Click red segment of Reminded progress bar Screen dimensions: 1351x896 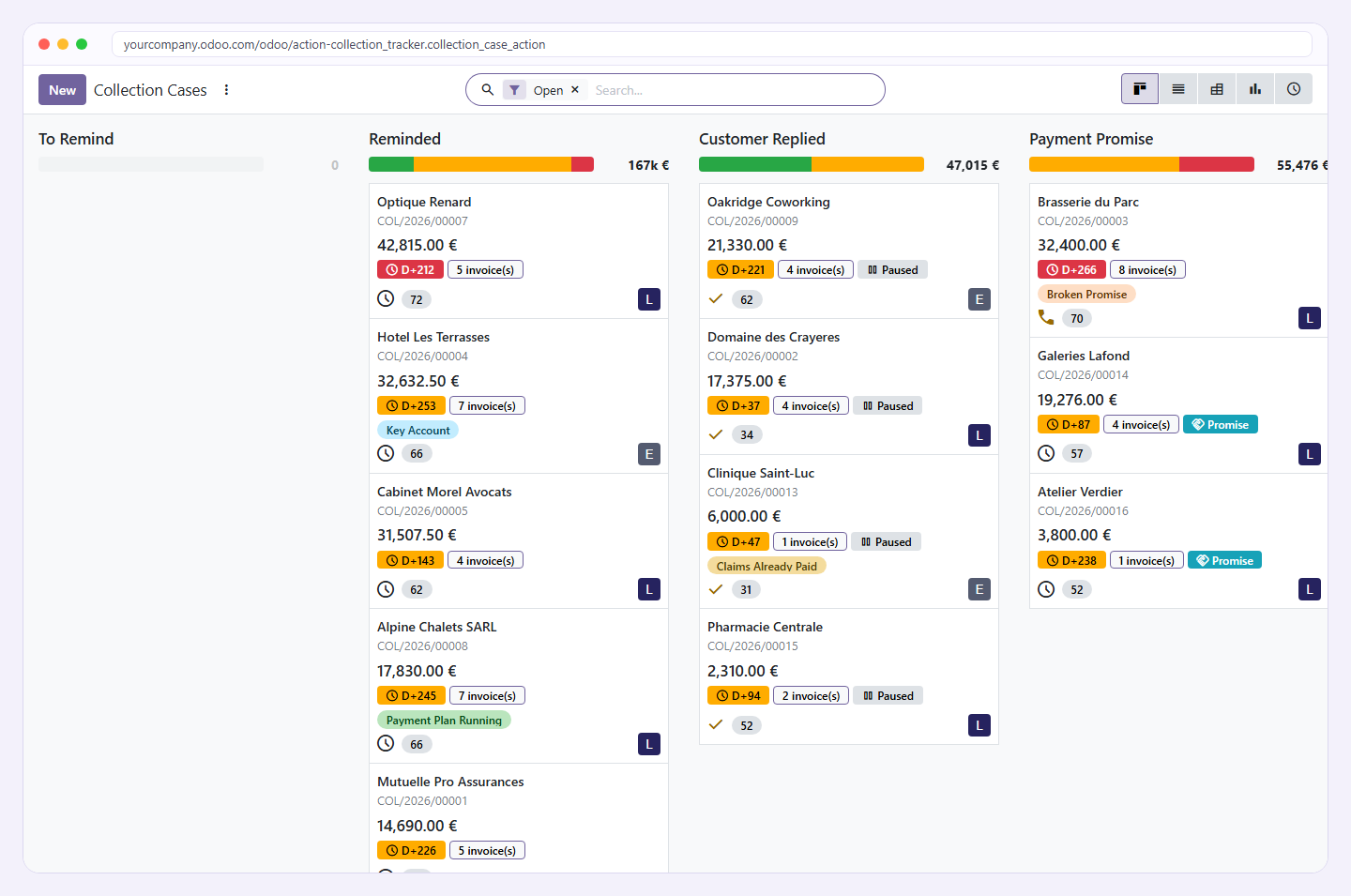(583, 164)
